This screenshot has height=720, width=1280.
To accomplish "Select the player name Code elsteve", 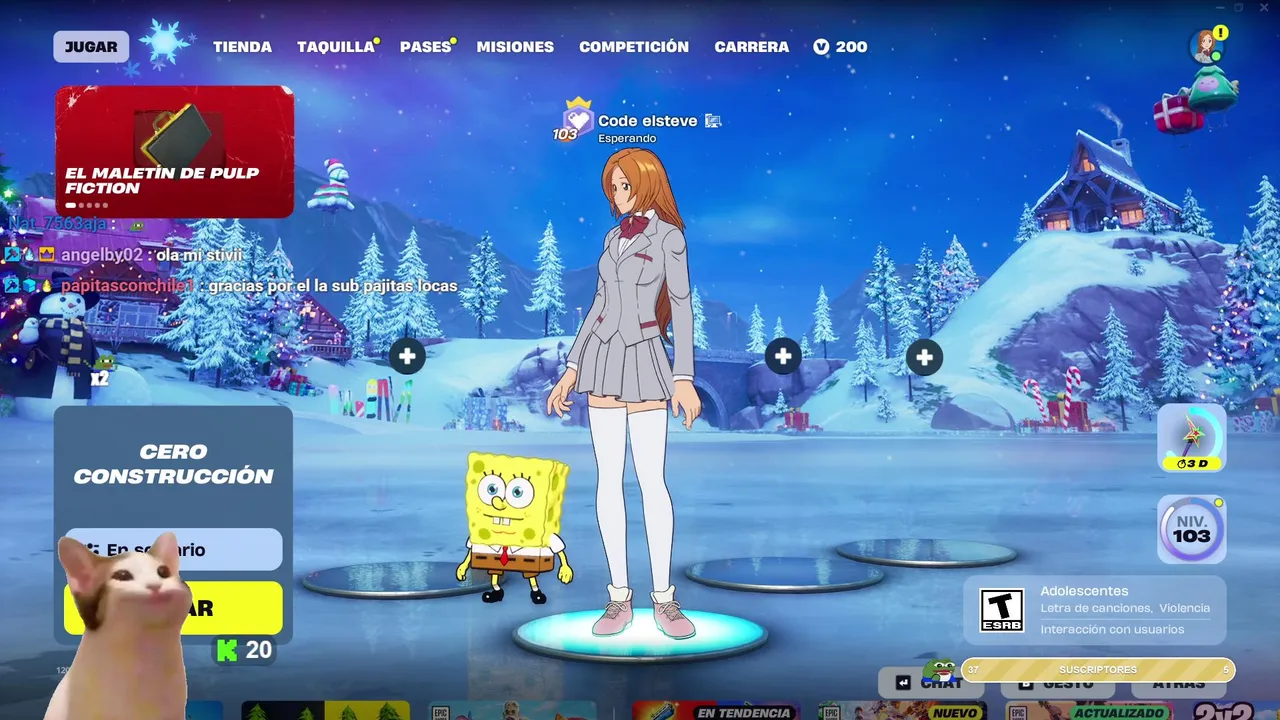I will pos(648,121).
